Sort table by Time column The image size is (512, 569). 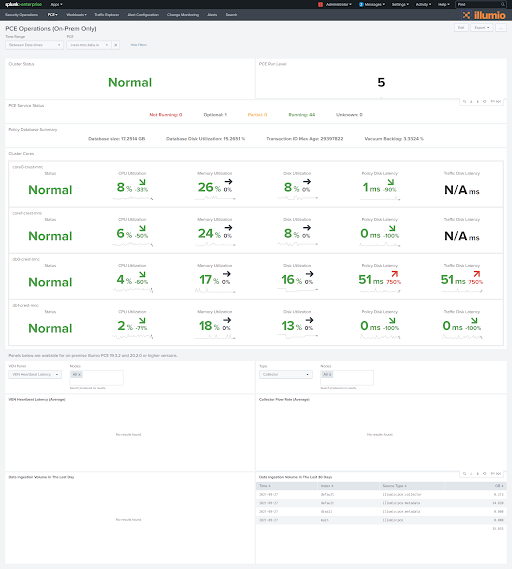pyautogui.click(x=287, y=486)
